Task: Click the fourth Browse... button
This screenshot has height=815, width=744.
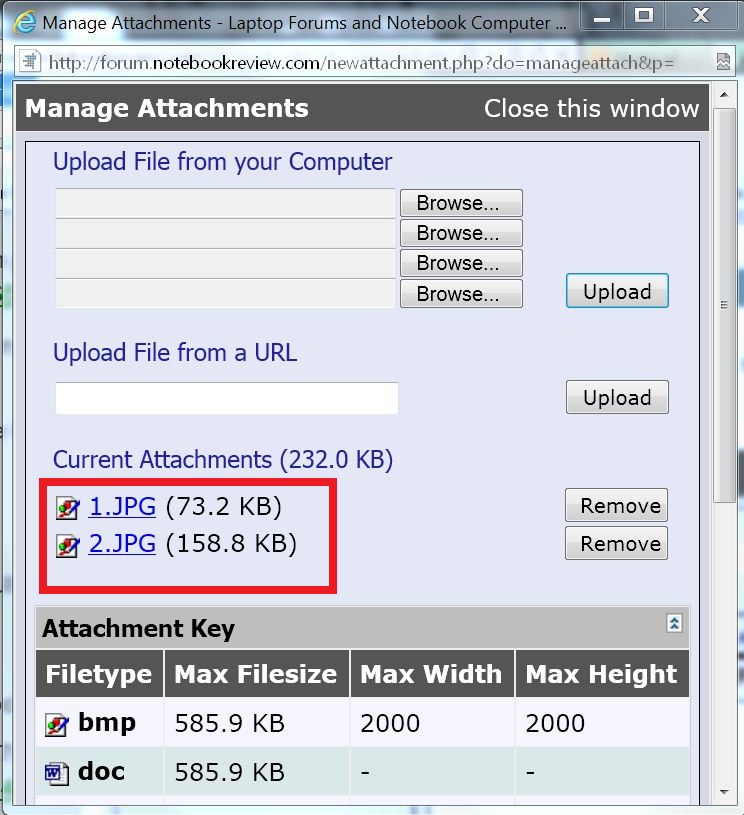Action: pos(461,294)
